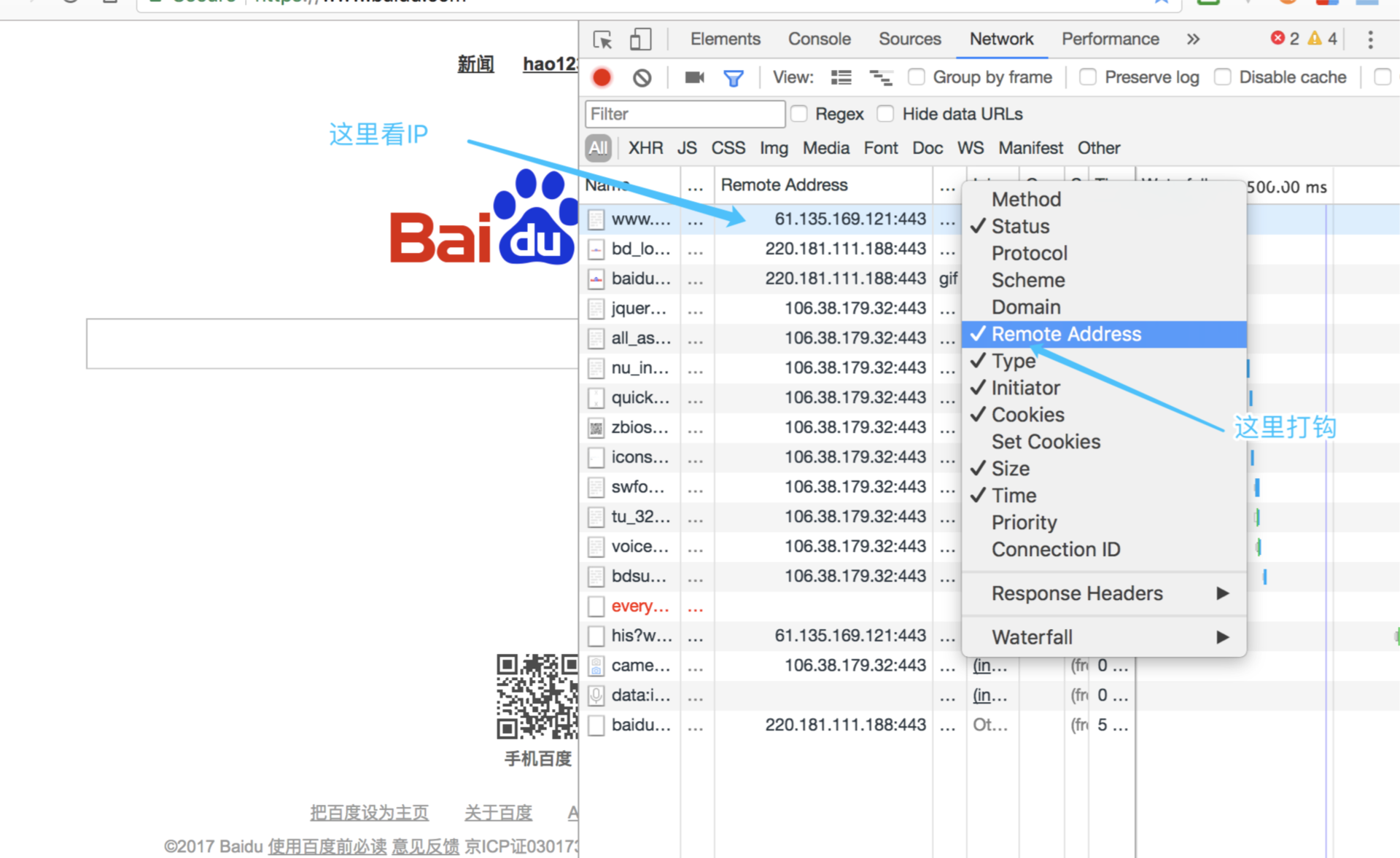This screenshot has height=858, width=1400.
Task: Enable the Priority column
Action: pyautogui.click(x=1104, y=523)
